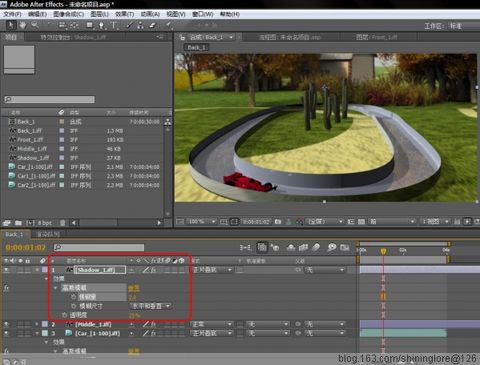Open the Layer (L) menu

100,14
